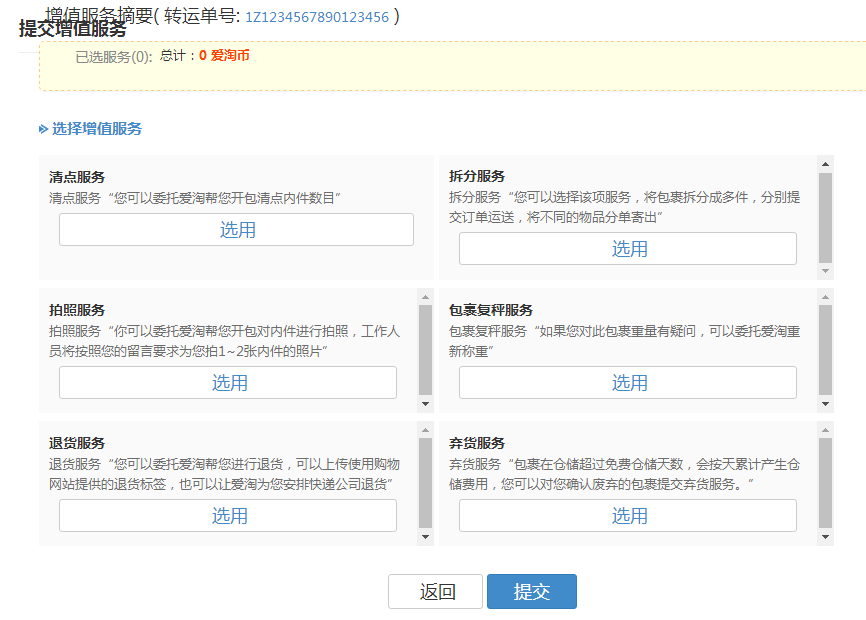Click up arrow in 包裹复秤服务 scrollbar
This screenshot has width=866, height=620.
coord(825,297)
